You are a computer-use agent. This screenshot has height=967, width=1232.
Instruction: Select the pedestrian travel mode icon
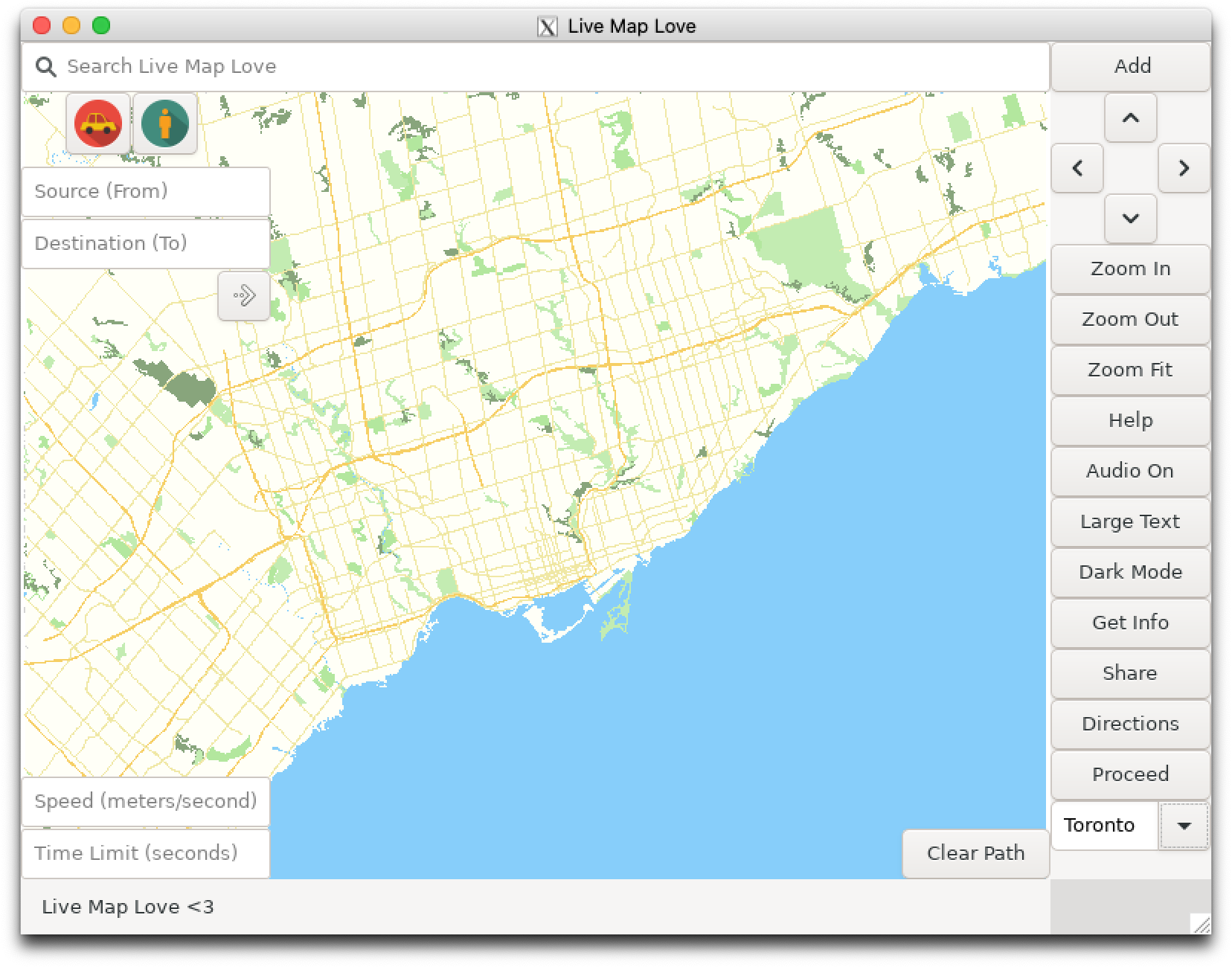click(x=165, y=123)
